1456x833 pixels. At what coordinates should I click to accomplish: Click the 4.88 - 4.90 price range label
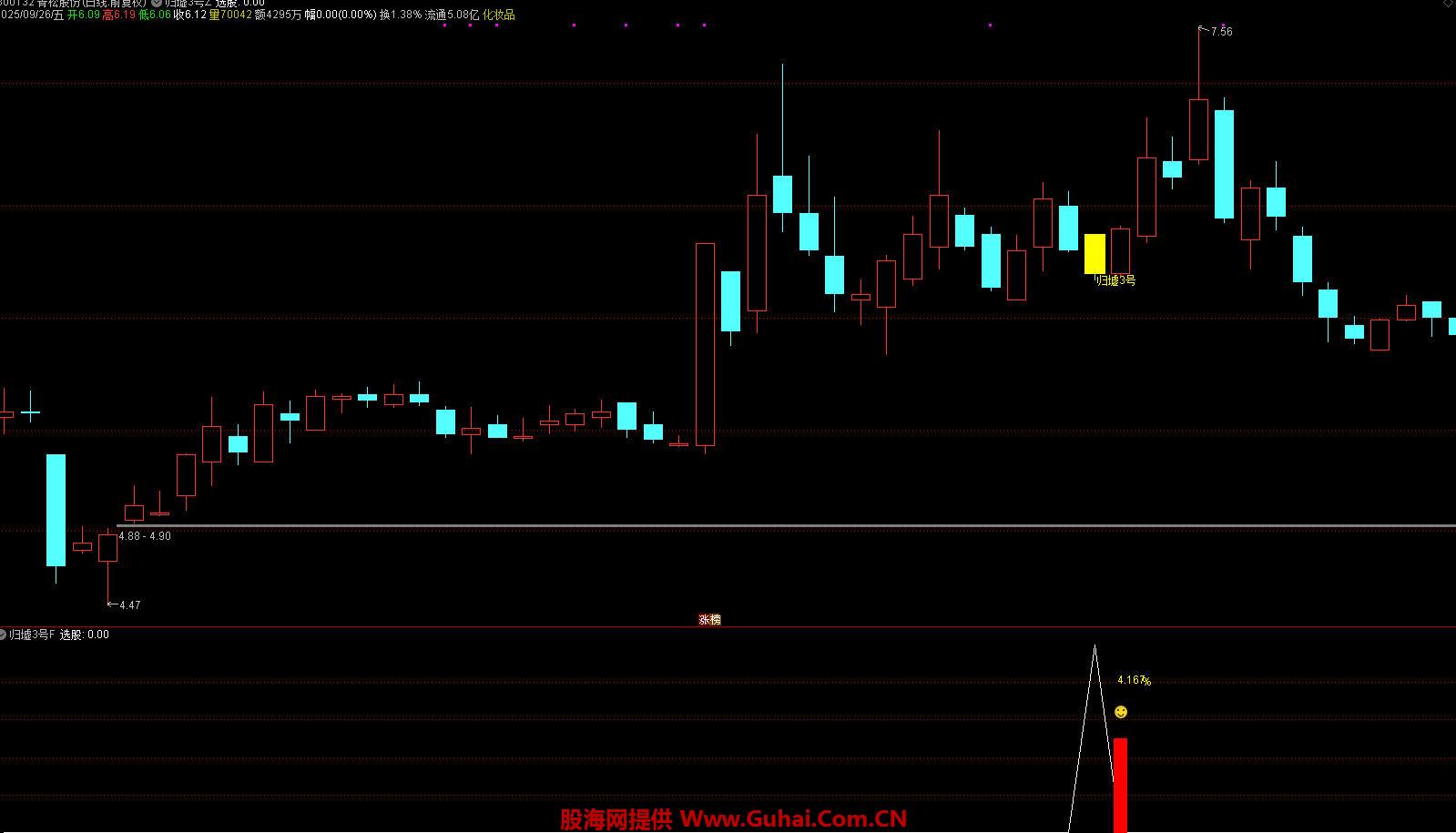145,536
